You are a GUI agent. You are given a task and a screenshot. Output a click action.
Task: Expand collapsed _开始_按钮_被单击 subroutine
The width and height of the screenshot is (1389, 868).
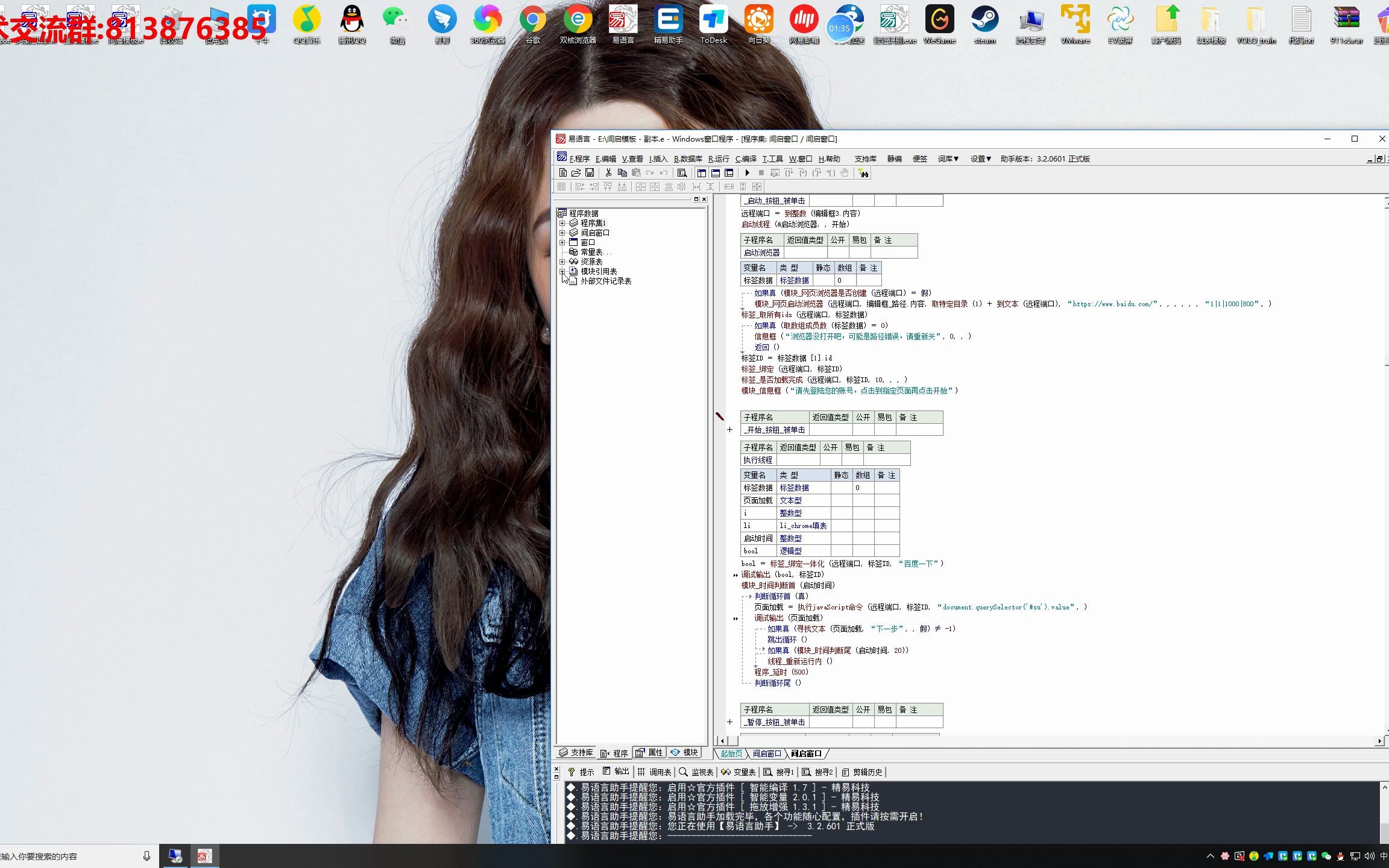click(x=729, y=430)
